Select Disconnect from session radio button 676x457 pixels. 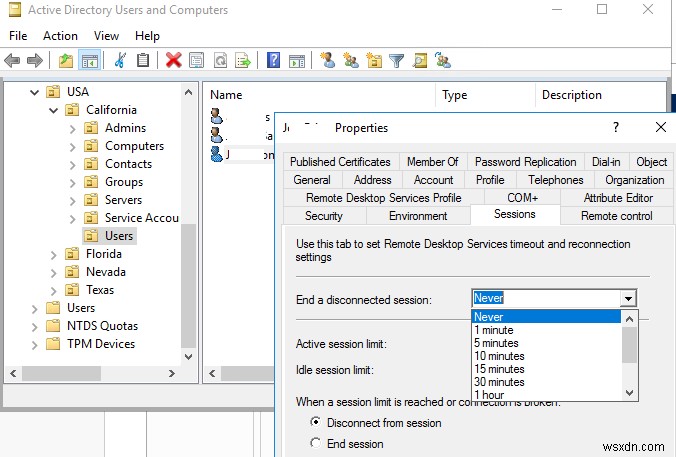tap(316, 422)
